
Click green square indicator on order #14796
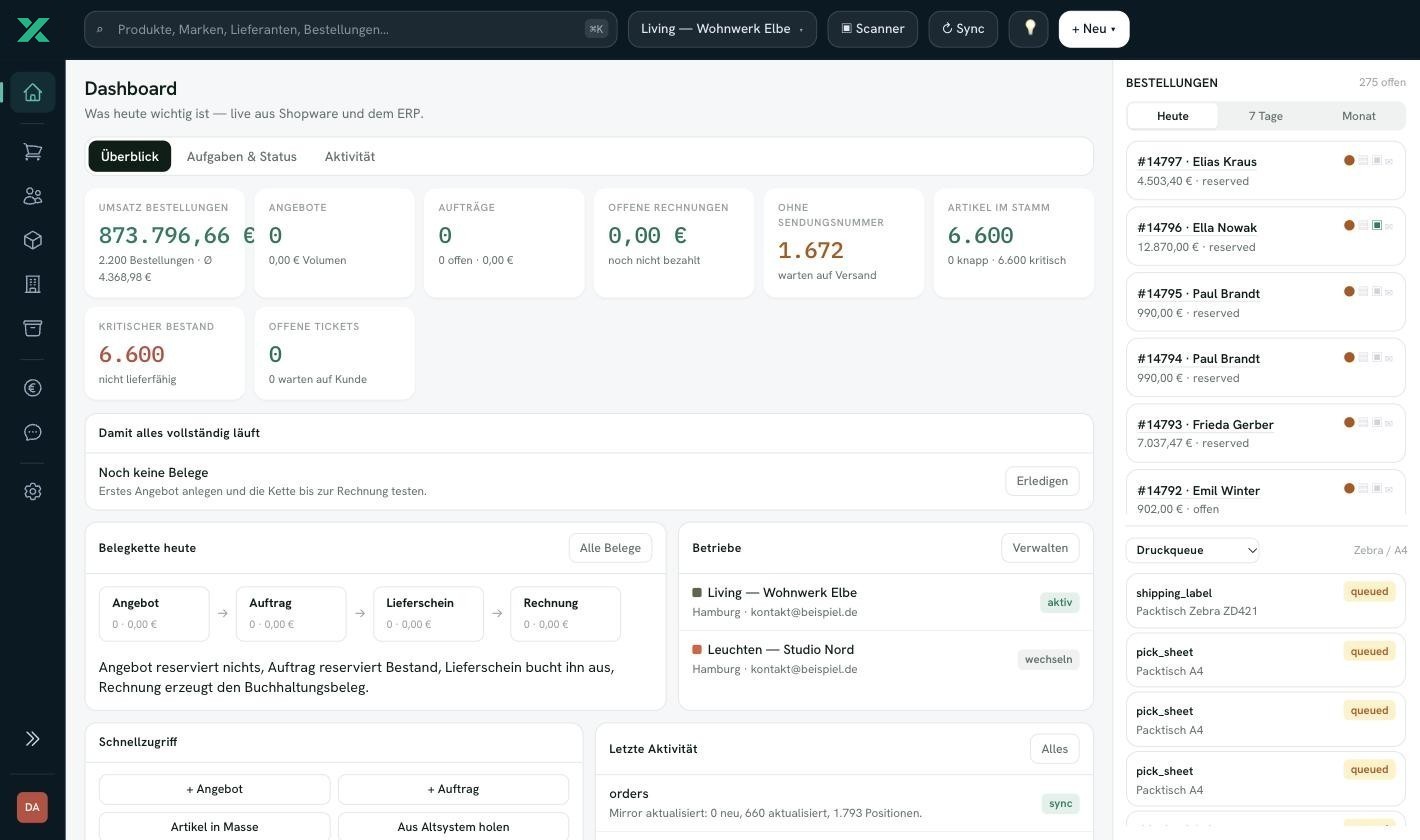click(1377, 226)
